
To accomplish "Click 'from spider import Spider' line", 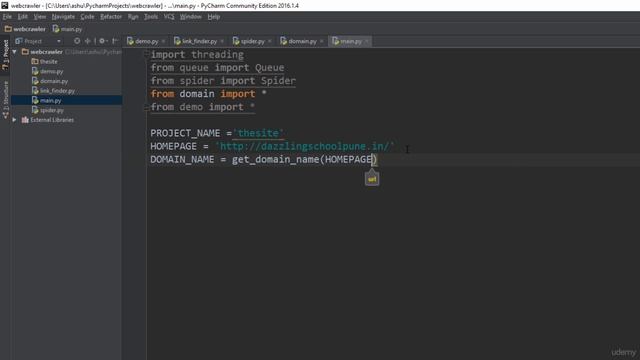I will pyautogui.click(x=223, y=81).
